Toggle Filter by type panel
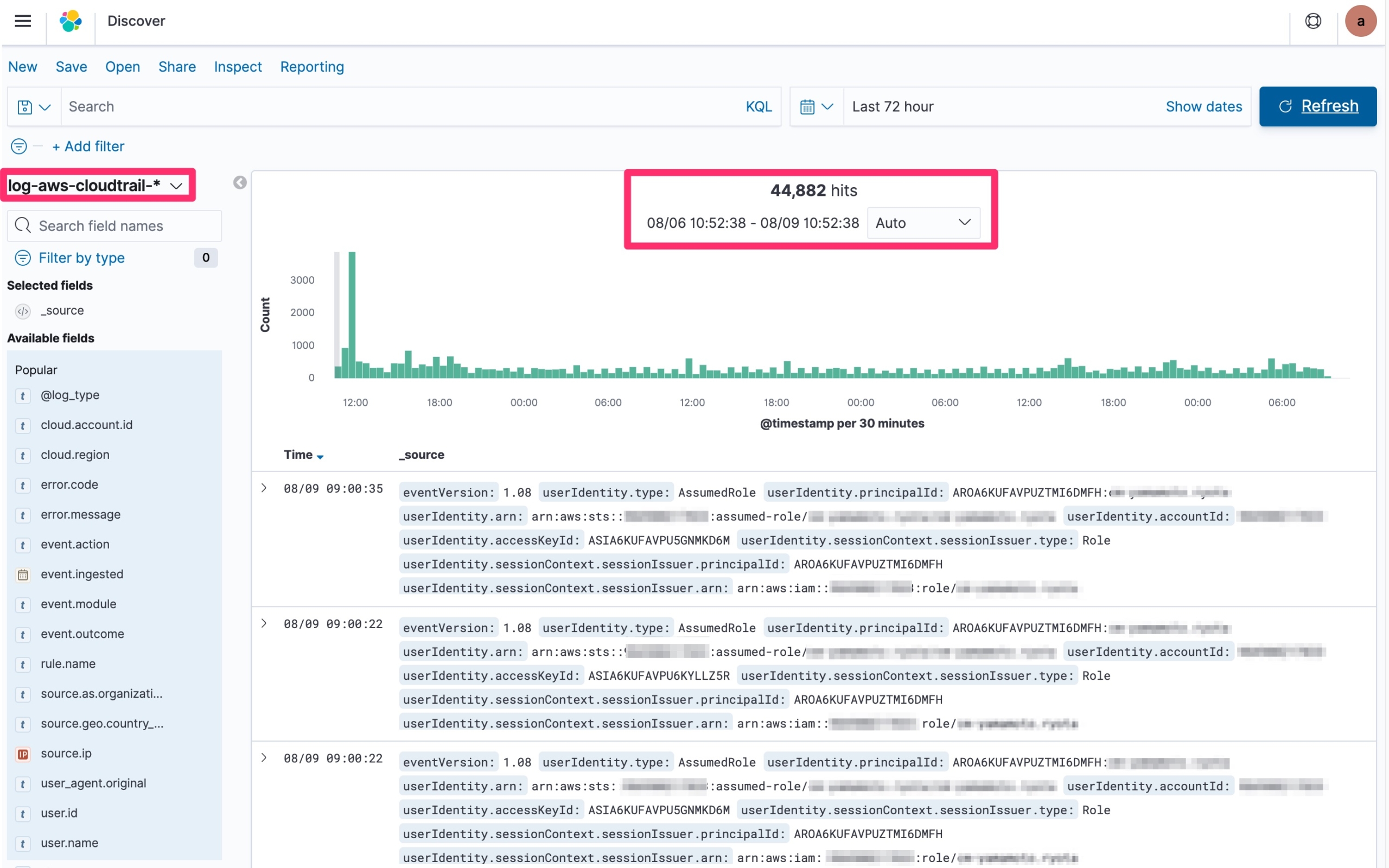 click(81, 258)
